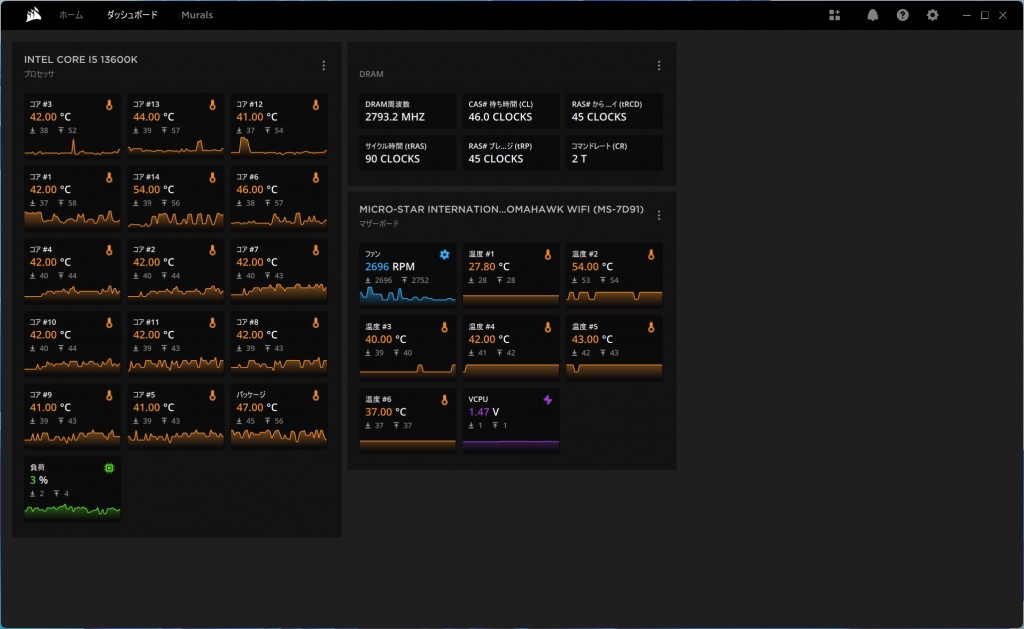Open the notifications bell icon
Viewport: 1024px width, 629px height.
872,15
